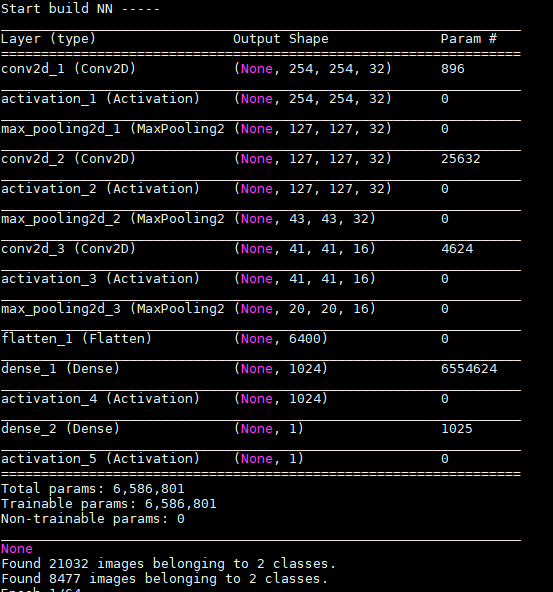The width and height of the screenshot is (553, 592).
Task: Select the 'dense_2 (Dense)' layer name
Action: point(60,429)
